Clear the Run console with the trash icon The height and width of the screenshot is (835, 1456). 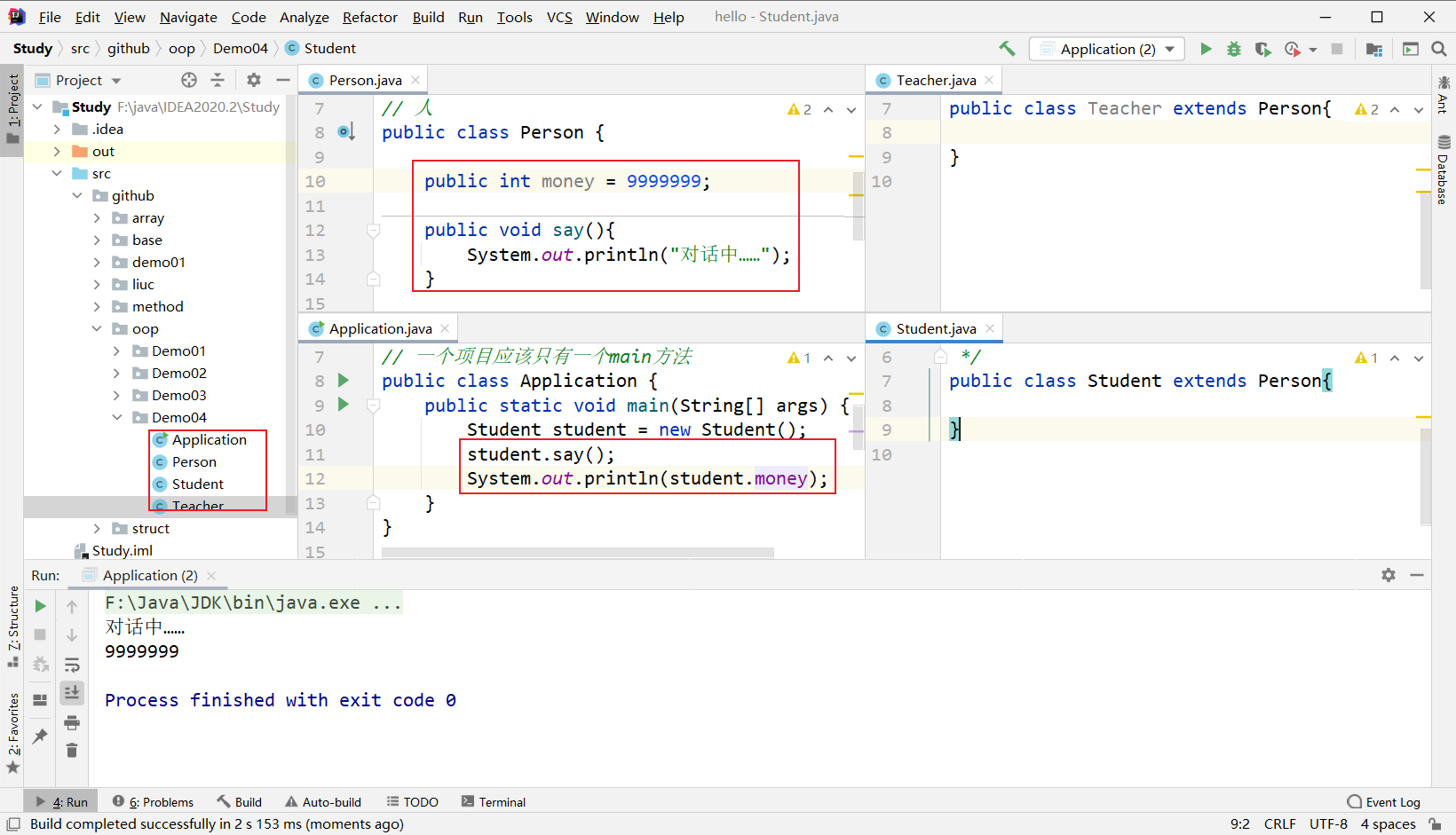point(72,751)
